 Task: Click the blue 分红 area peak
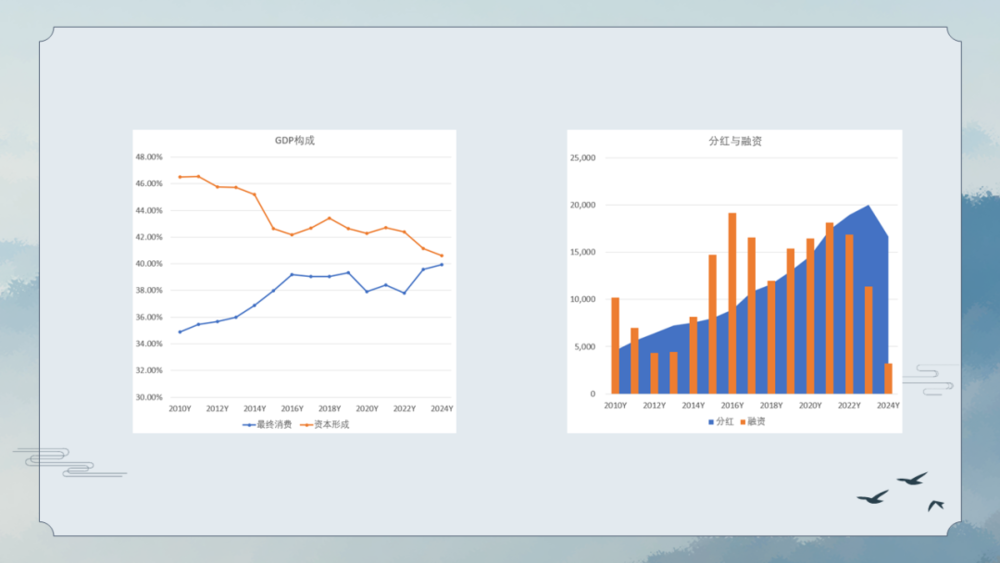[x=868, y=207]
